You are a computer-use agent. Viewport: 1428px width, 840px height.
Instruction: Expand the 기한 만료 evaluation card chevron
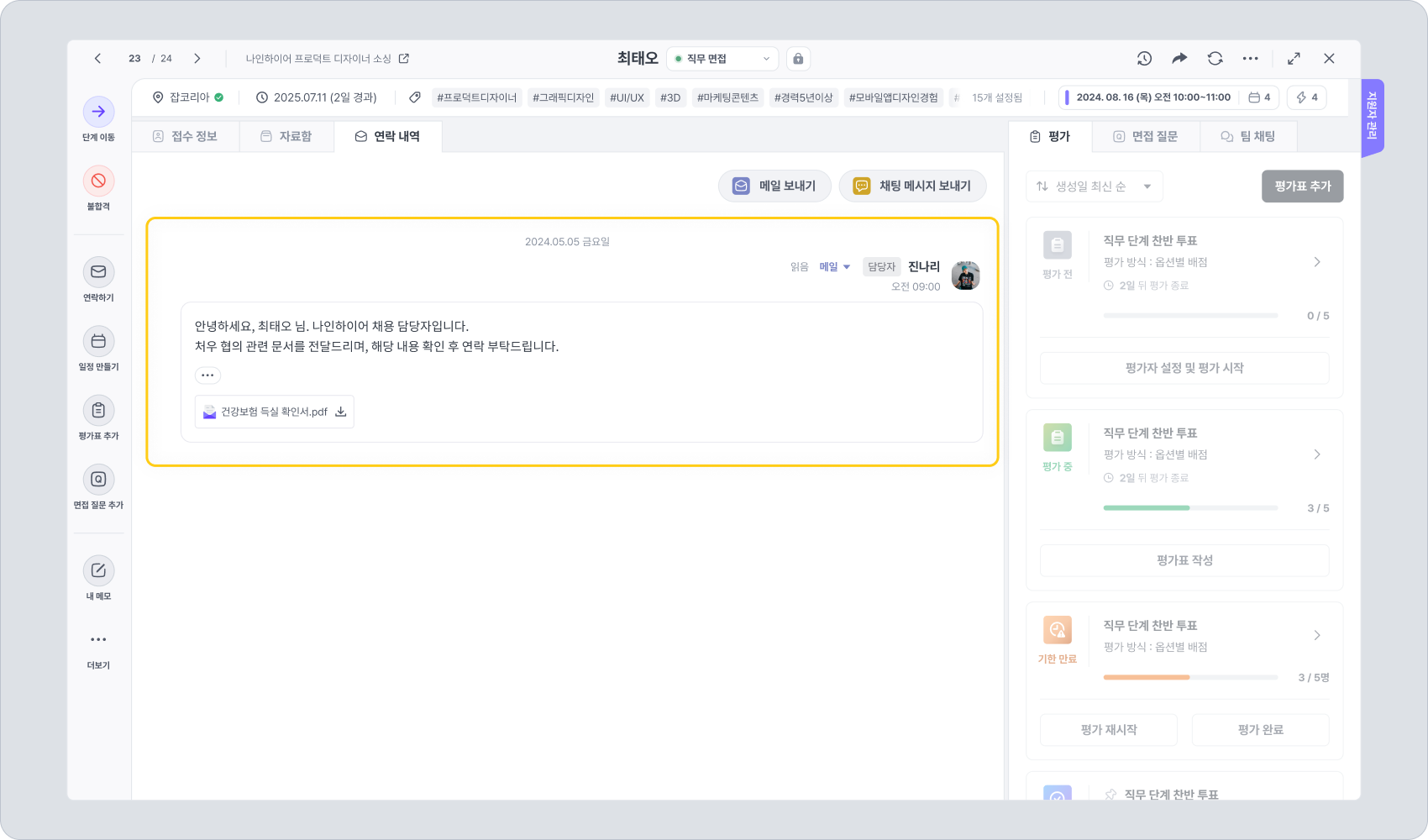(x=1317, y=635)
